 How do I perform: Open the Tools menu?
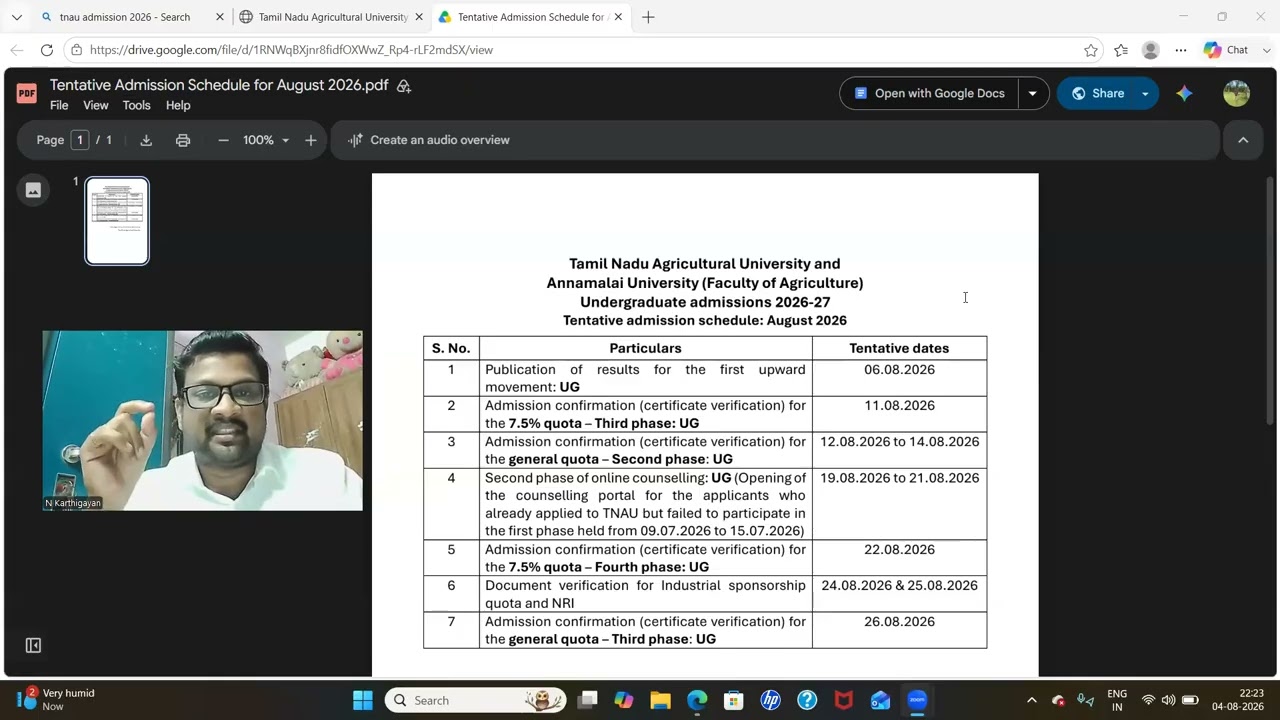tap(136, 105)
